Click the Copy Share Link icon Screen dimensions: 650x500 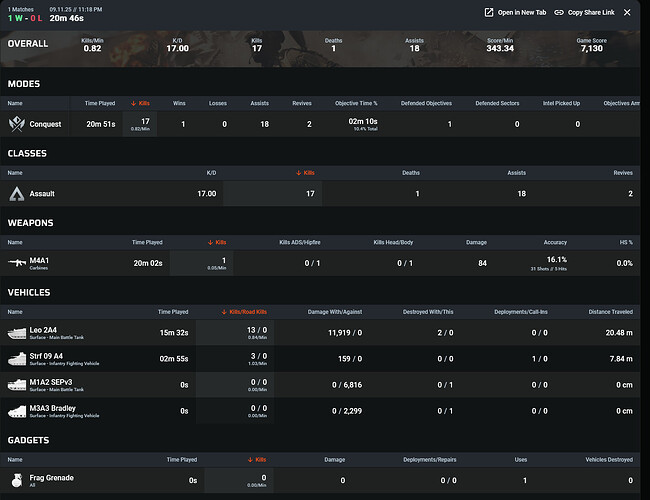558,13
